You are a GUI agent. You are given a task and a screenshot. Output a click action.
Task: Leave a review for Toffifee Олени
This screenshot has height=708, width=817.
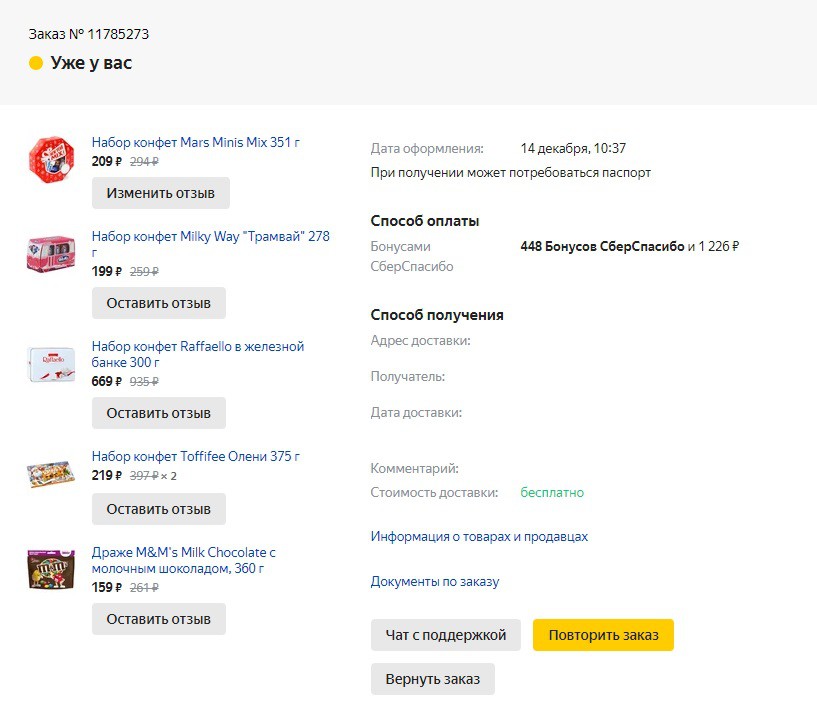coord(159,508)
